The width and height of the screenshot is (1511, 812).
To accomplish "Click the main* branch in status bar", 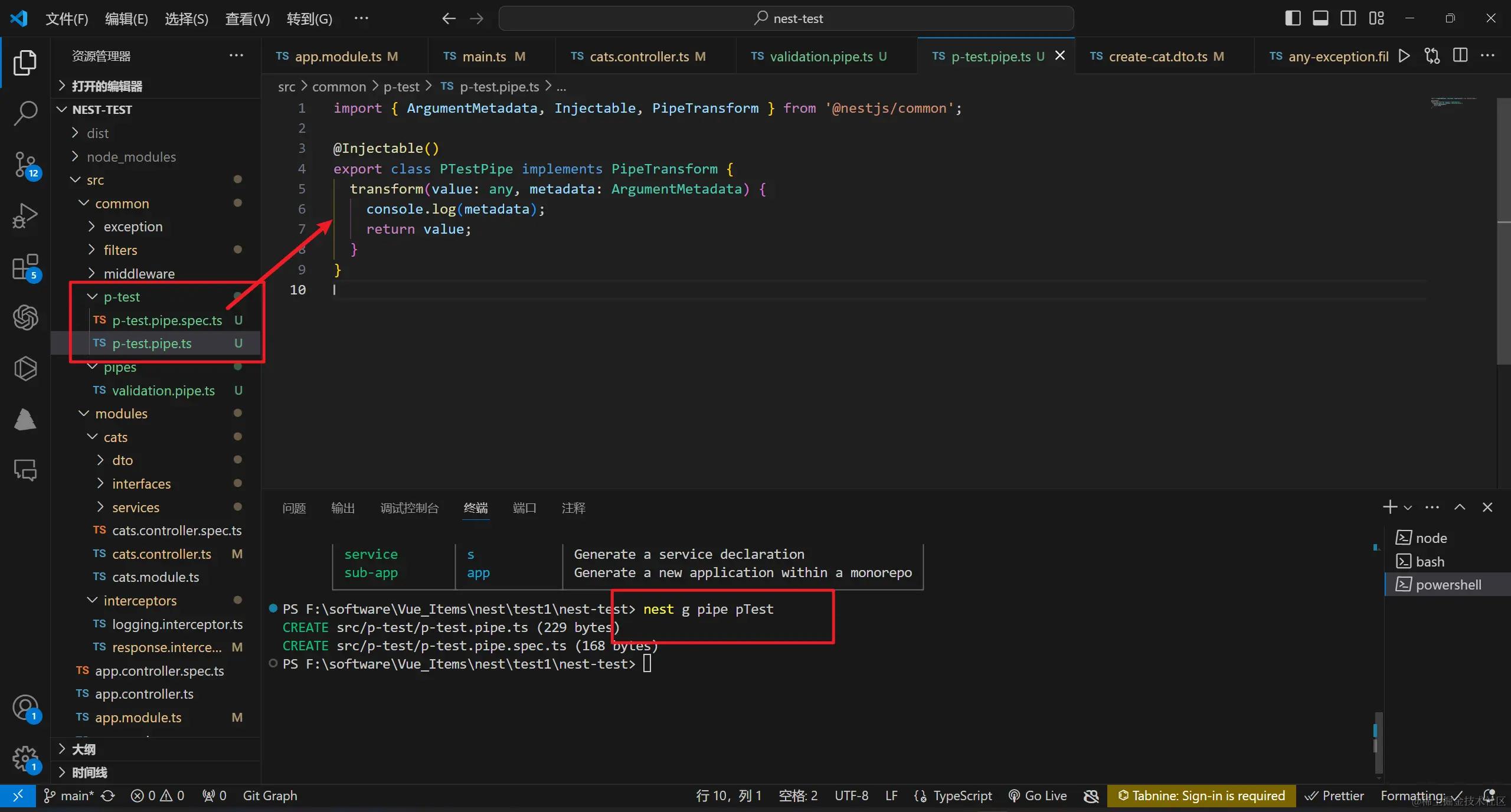I will coord(70,795).
